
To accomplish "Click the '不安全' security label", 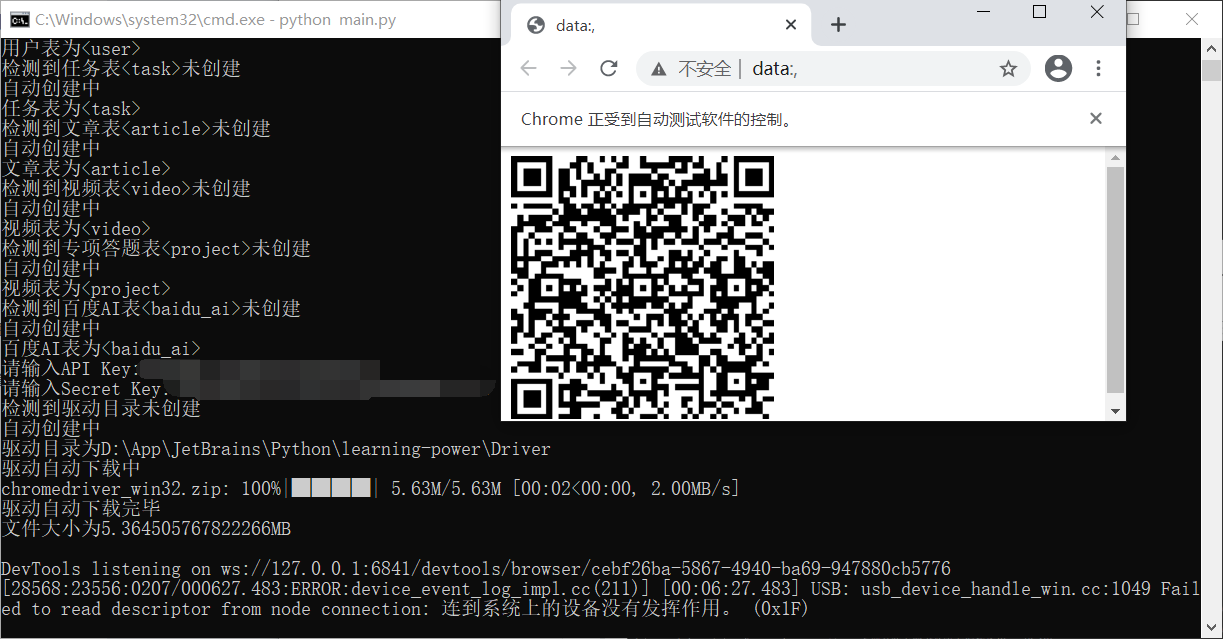I will tap(705, 69).
